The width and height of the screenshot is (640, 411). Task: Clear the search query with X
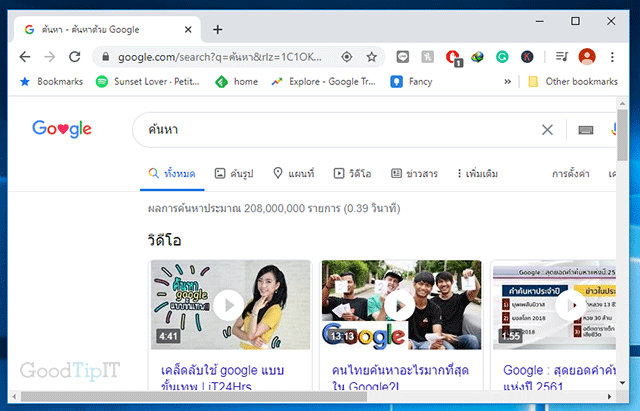(547, 130)
